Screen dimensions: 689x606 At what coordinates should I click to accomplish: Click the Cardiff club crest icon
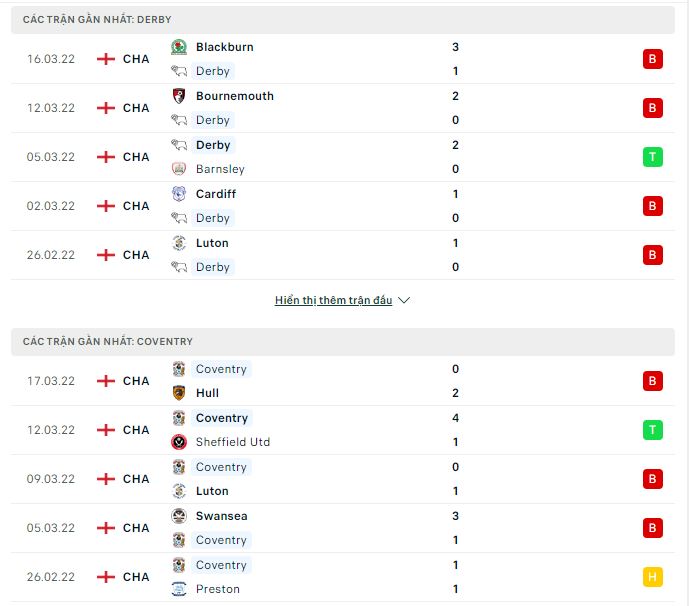click(x=179, y=194)
